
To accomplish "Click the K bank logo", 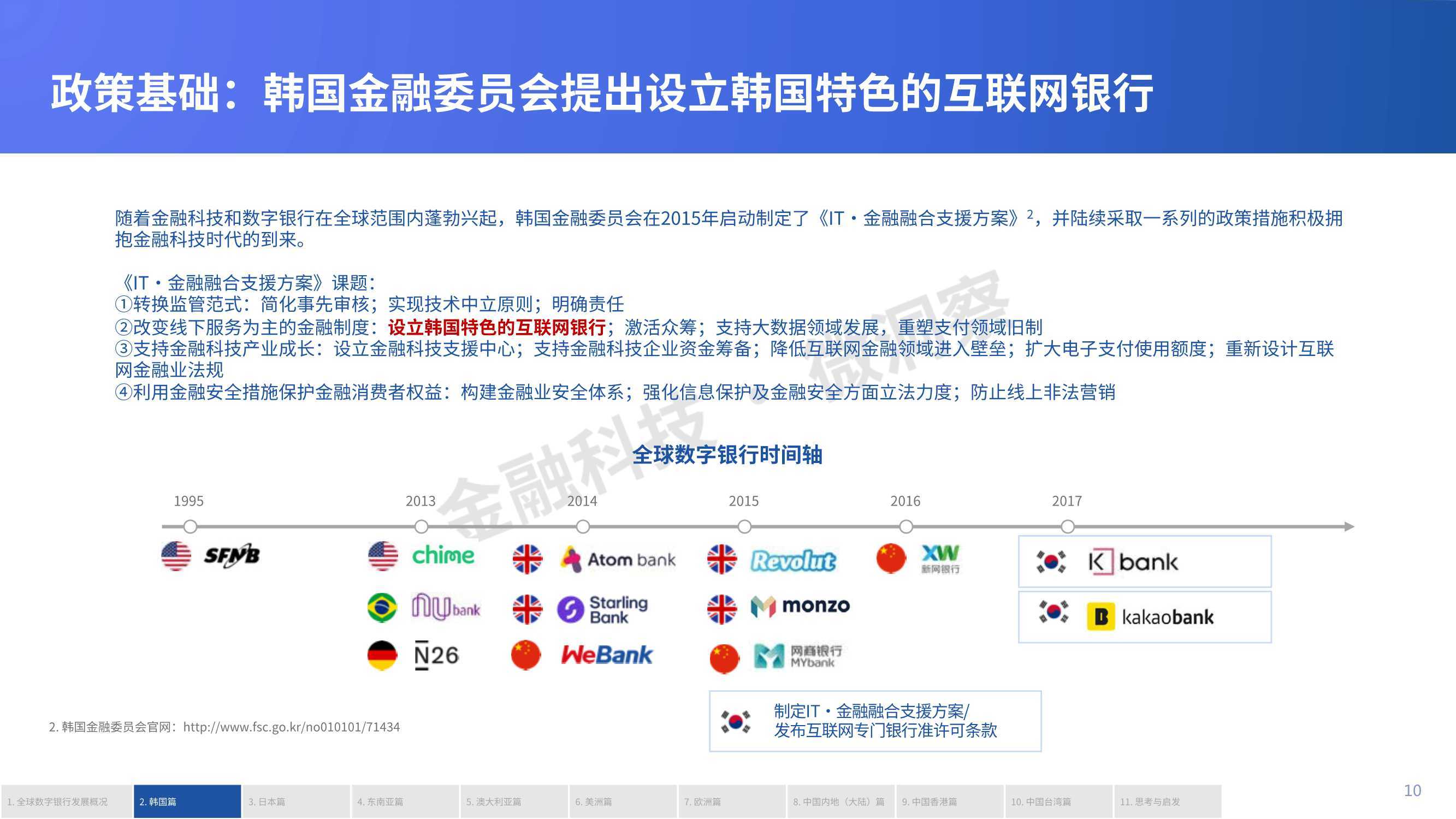I will point(1133,562).
